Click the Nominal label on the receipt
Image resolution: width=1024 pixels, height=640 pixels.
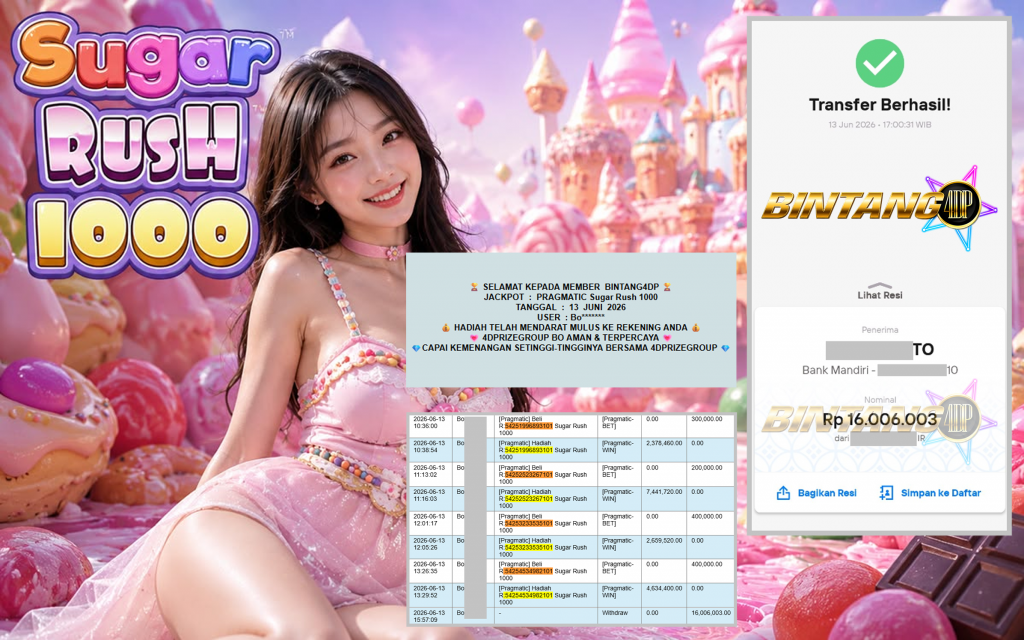[x=880, y=400]
